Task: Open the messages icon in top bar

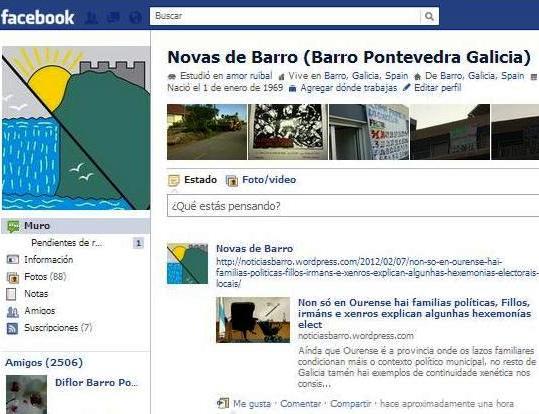Action: click(x=113, y=17)
